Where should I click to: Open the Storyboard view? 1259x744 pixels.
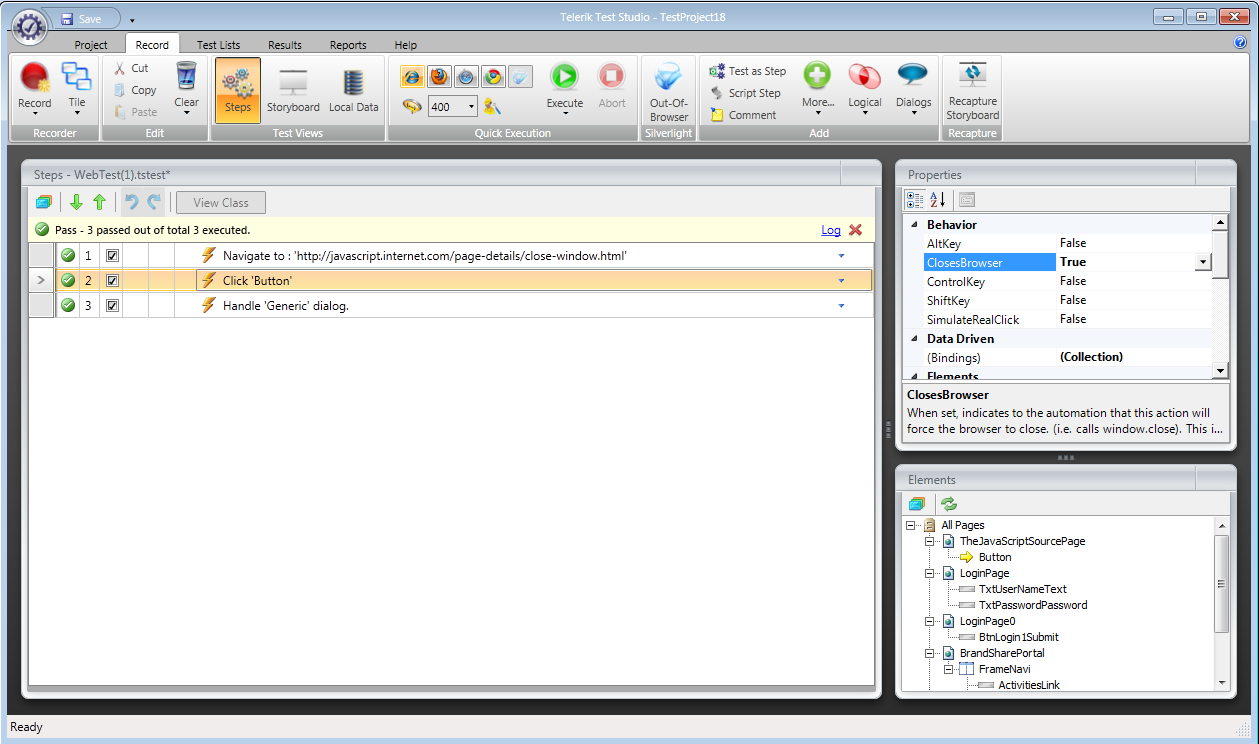(293, 90)
